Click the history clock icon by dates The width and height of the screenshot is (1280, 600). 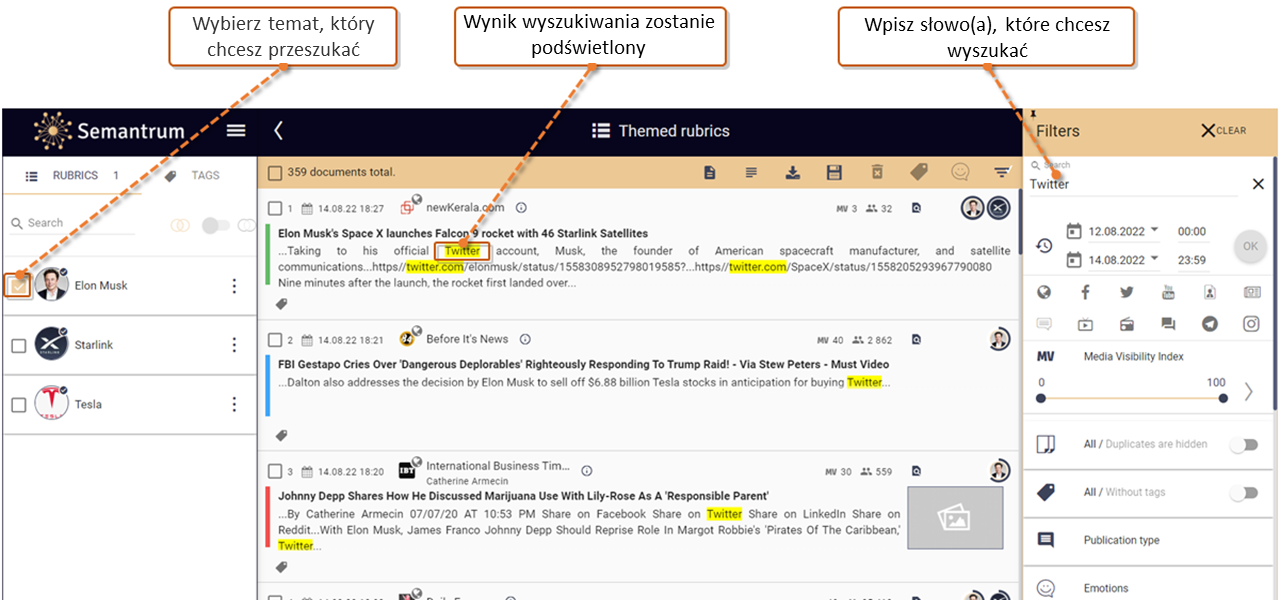click(x=1044, y=245)
